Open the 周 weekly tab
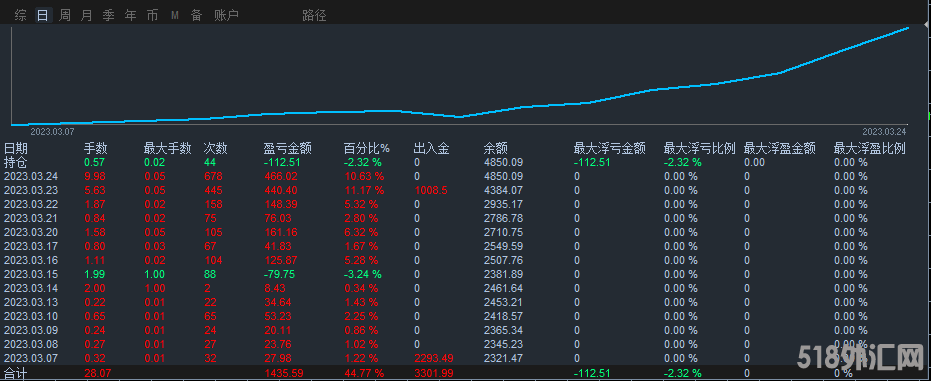The width and height of the screenshot is (931, 381). (65, 15)
